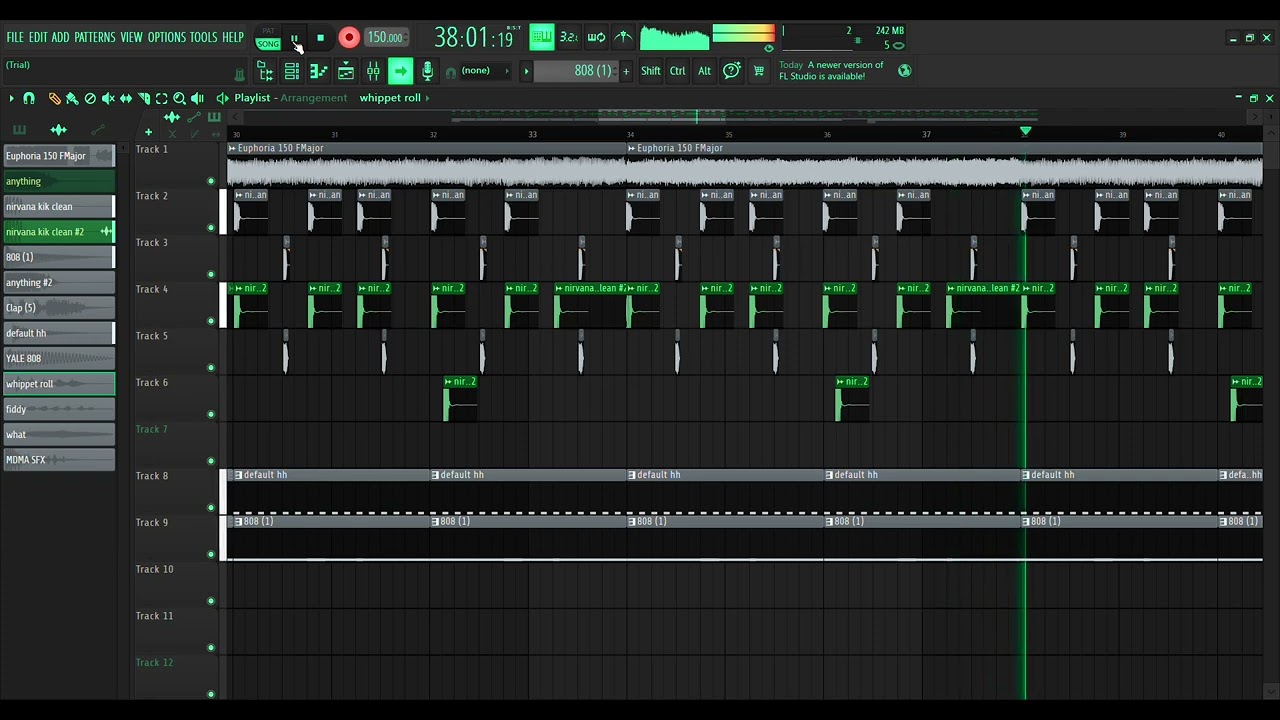Open the ADD menu

tap(60, 37)
